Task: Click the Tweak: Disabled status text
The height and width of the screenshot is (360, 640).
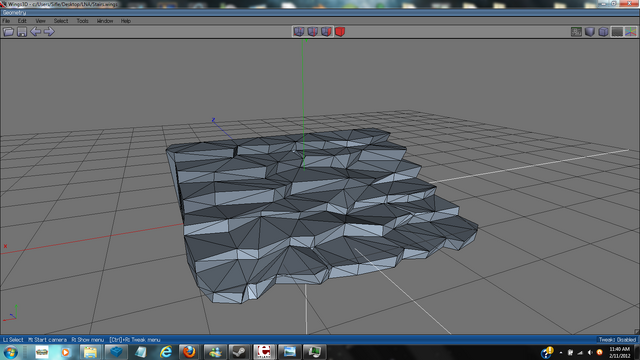Action: (617, 340)
